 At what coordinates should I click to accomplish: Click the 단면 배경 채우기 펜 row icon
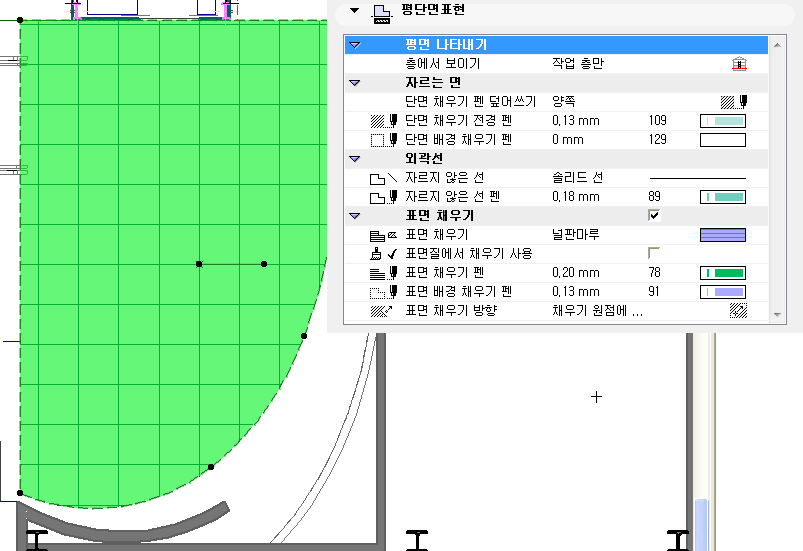(384, 140)
